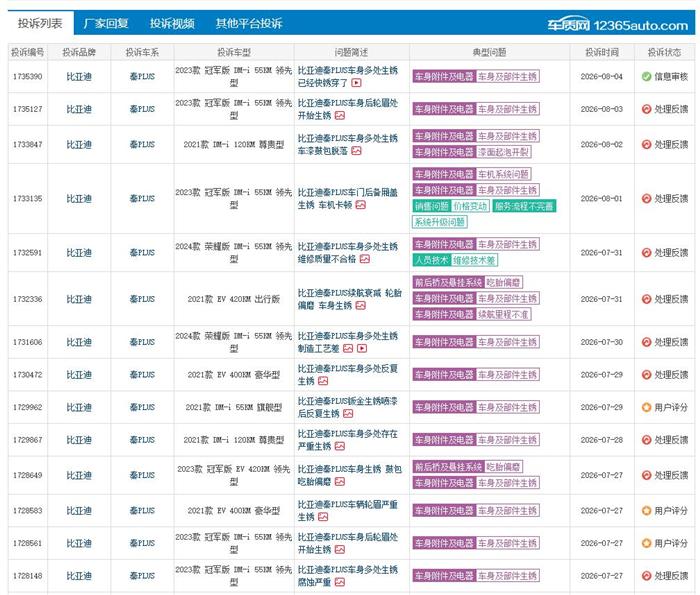Switch to 厂家回复 tab

(106, 23)
